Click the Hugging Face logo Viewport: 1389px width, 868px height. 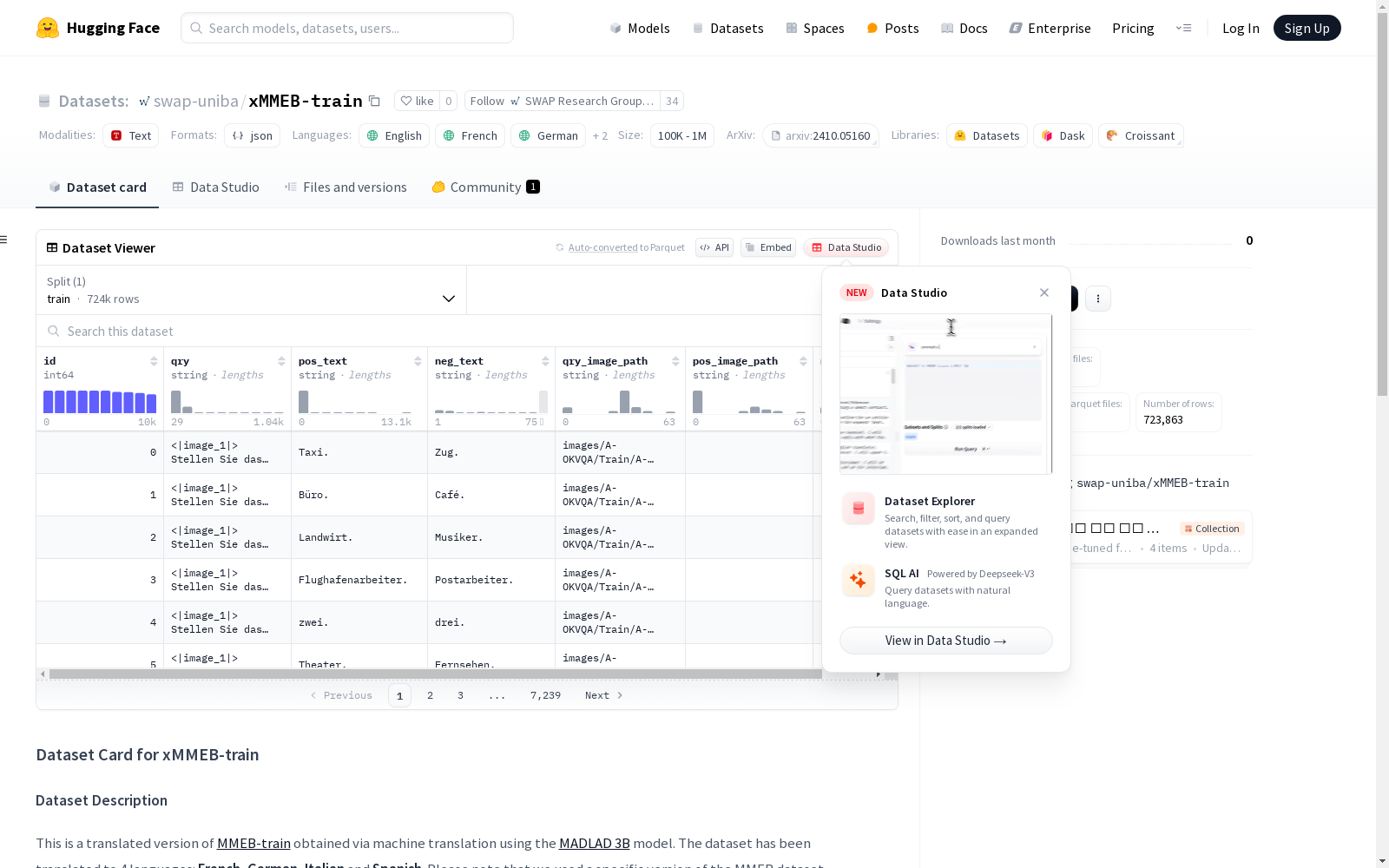(98, 28)
